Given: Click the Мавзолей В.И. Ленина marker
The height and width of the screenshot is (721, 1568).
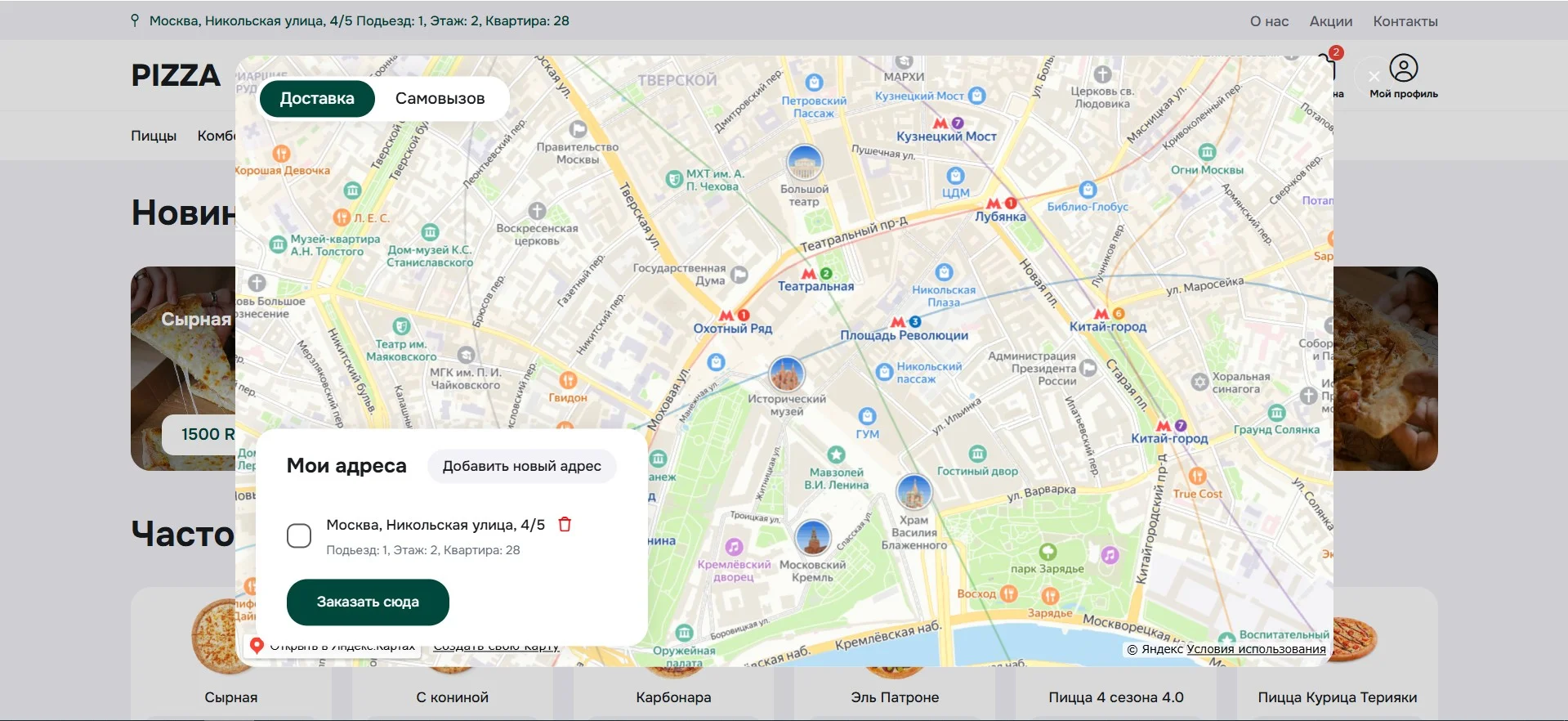Looking at the screenshot, I should (836, 455).
